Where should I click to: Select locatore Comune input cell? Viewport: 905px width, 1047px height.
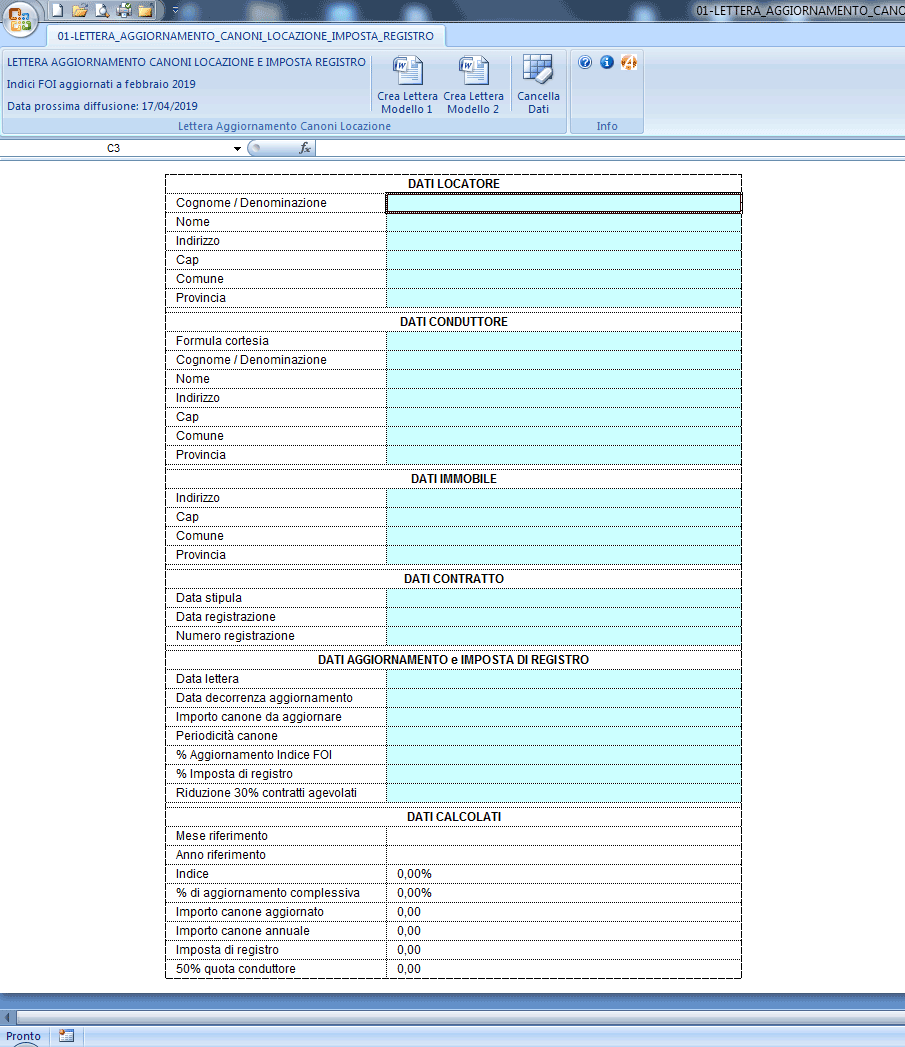[564, 279]
